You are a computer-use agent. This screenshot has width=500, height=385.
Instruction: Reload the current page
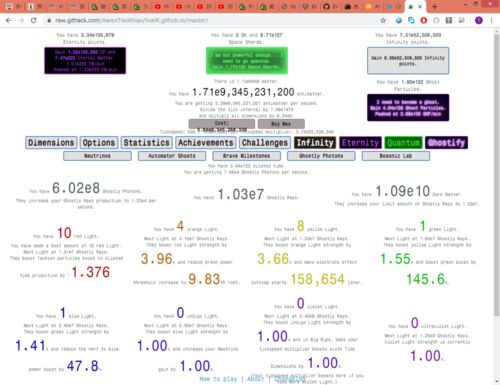tap(34, 20)
